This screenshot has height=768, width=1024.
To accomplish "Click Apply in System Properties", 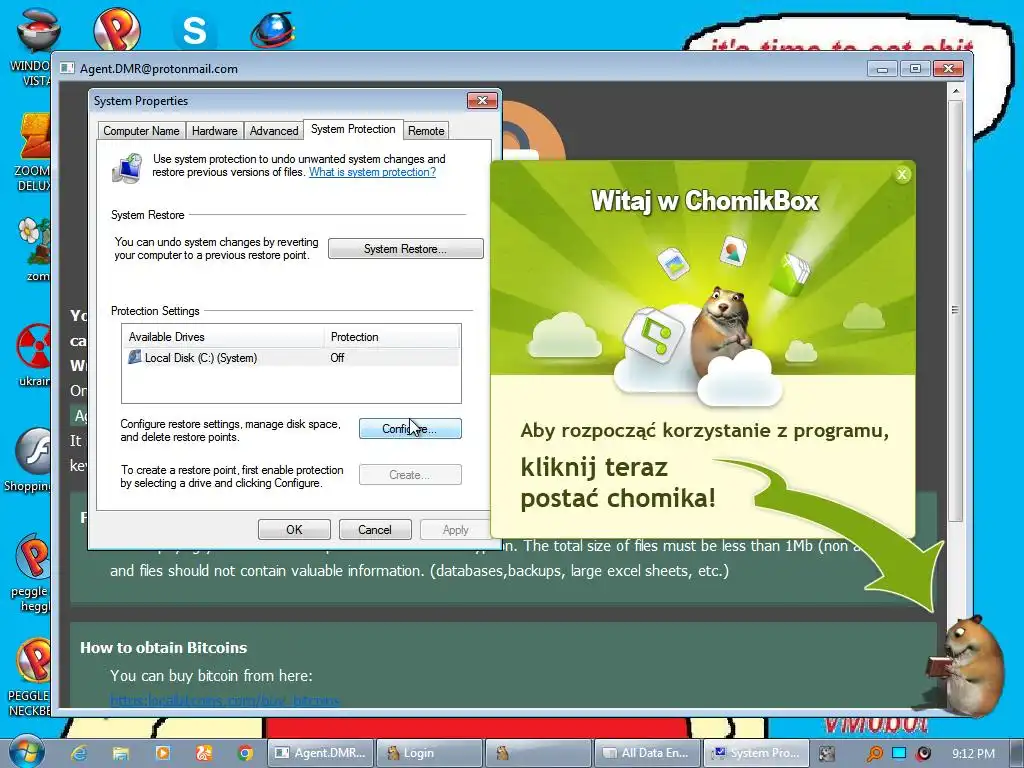I will (455, 530).
